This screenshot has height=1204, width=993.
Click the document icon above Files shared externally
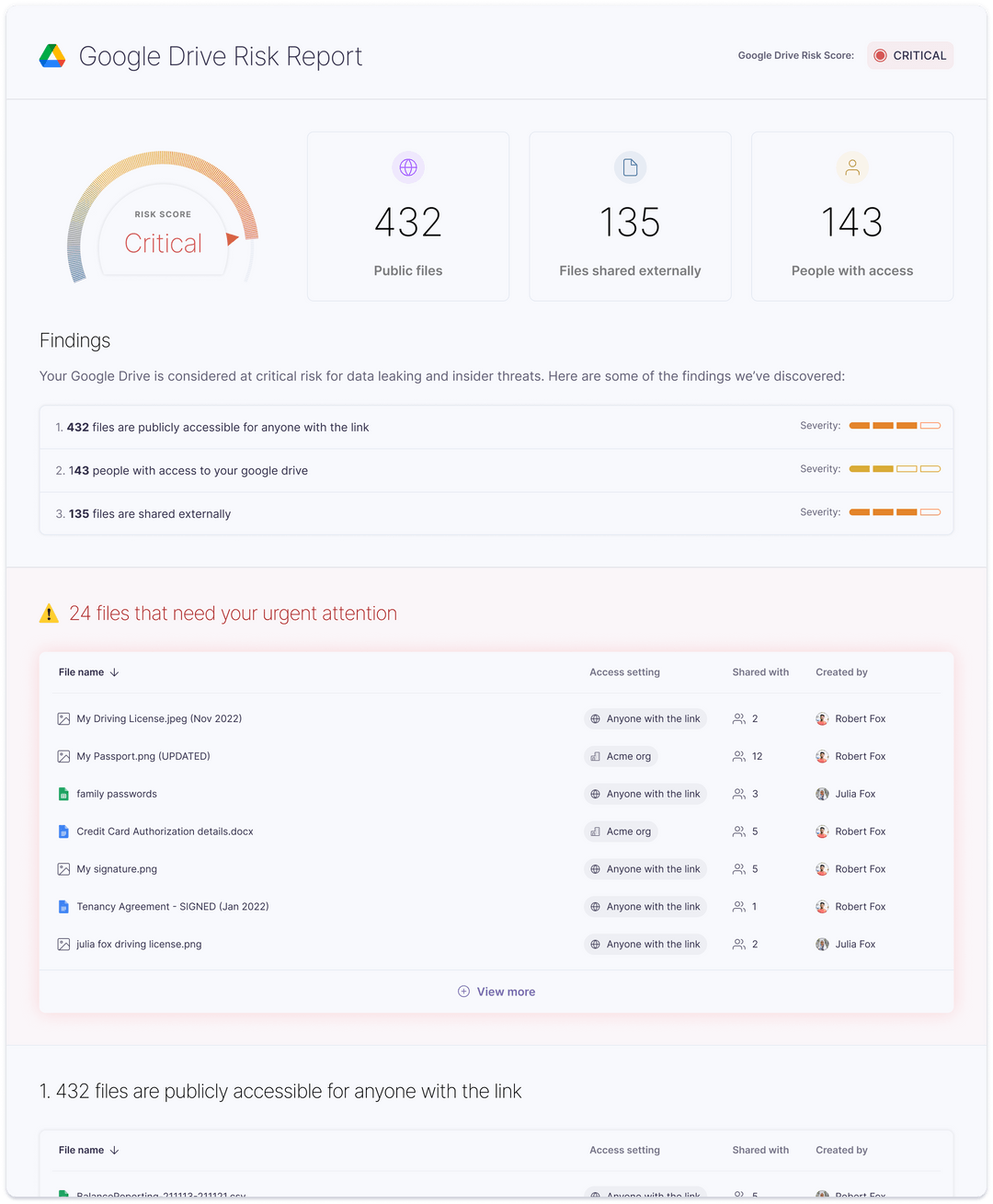tap(630, 167)
